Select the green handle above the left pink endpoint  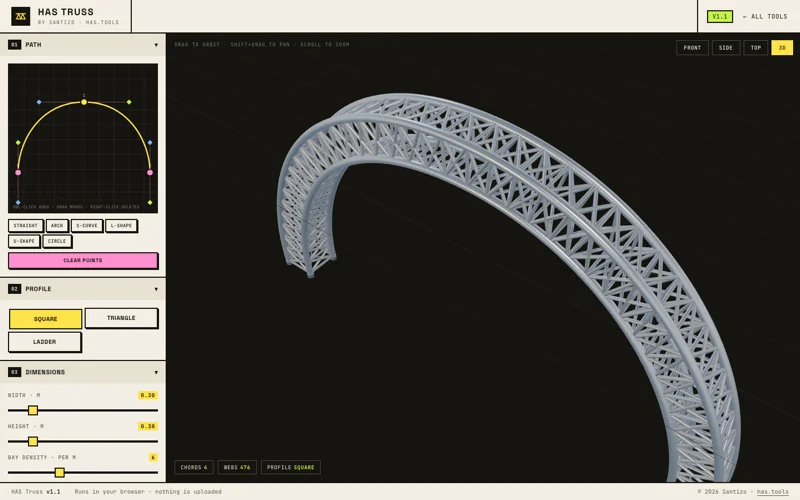(18, 143)
